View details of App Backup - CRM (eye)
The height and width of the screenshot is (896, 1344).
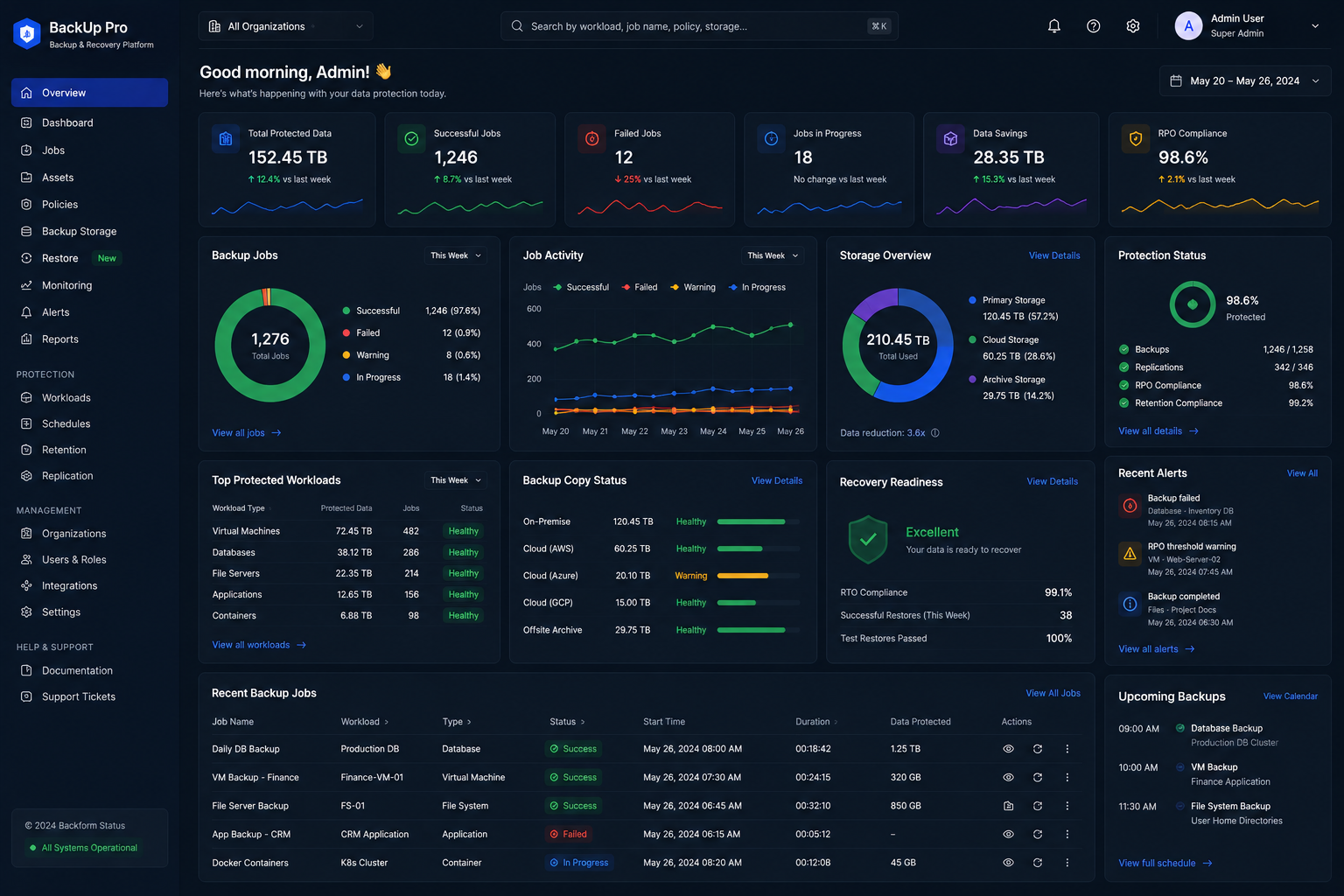[x=1008, y=835]
